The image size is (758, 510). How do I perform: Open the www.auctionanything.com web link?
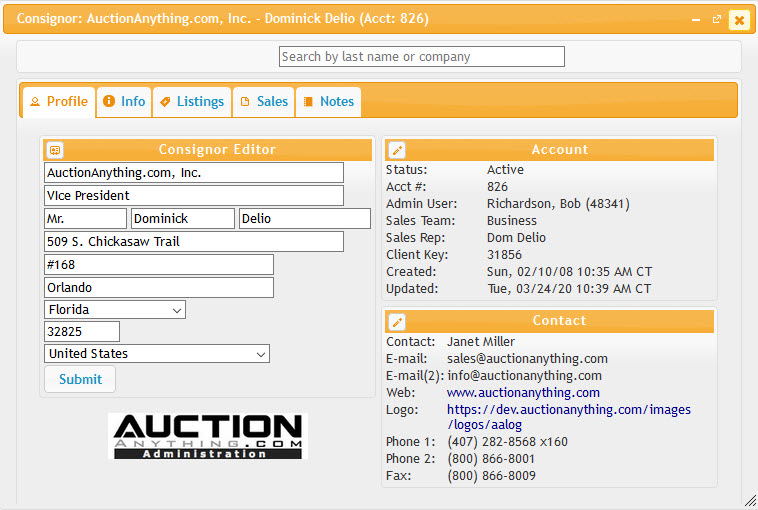coord(523,393)
